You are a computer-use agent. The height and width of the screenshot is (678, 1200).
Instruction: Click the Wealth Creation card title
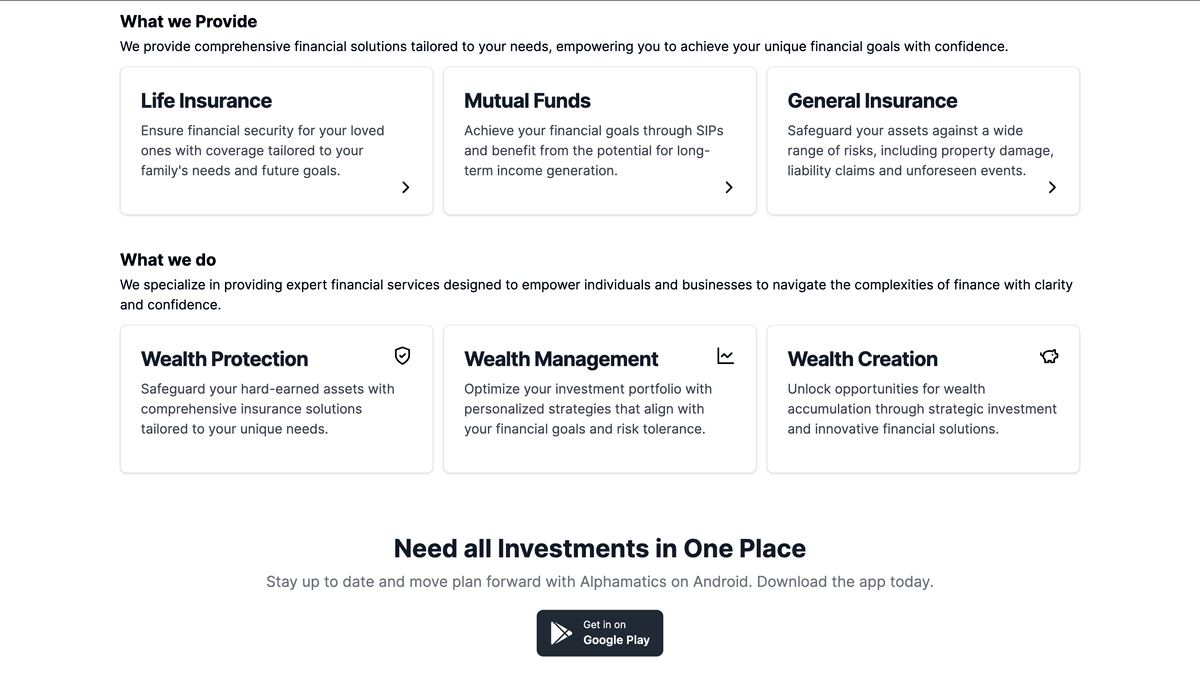(863, 359)
